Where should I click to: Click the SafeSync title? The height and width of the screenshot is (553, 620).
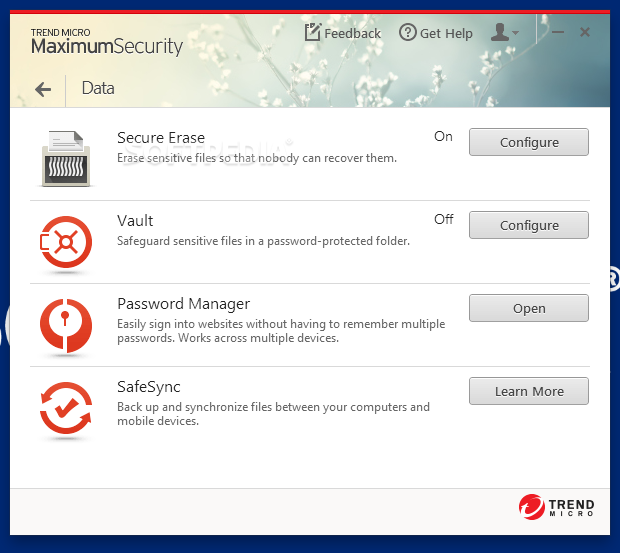[149, 387]
